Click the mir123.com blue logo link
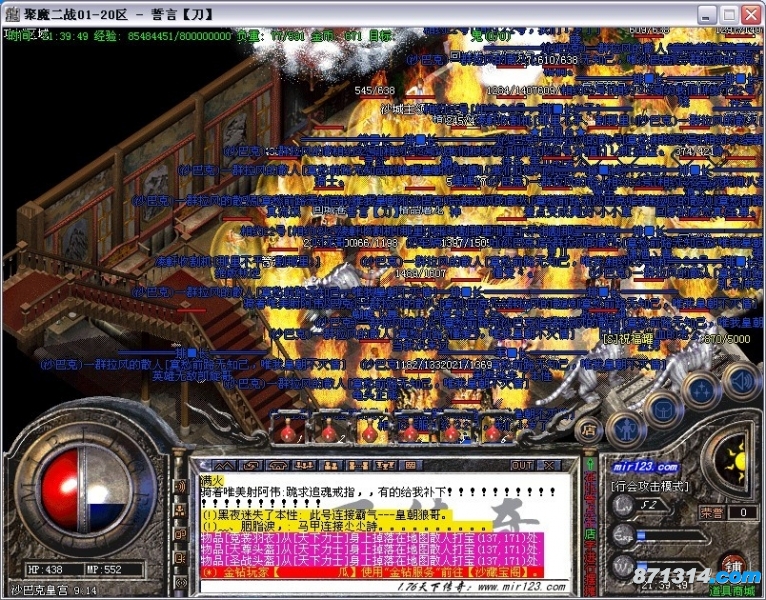Image resolution: width=766 pixels, height=600 pixels. pos(645,467)
